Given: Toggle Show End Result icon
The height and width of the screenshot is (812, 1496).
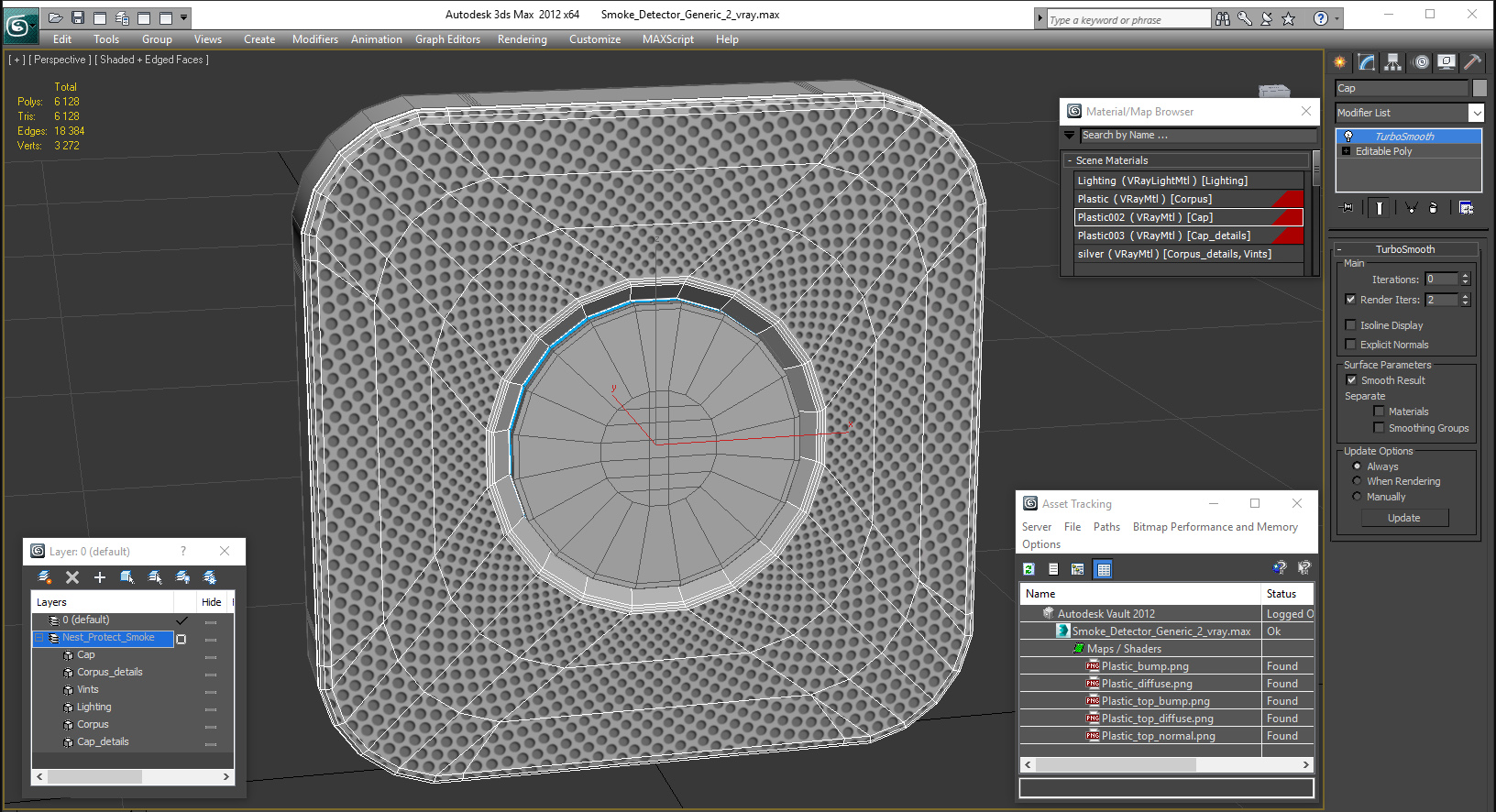Looking at the screenshot, I should 1380,208.
